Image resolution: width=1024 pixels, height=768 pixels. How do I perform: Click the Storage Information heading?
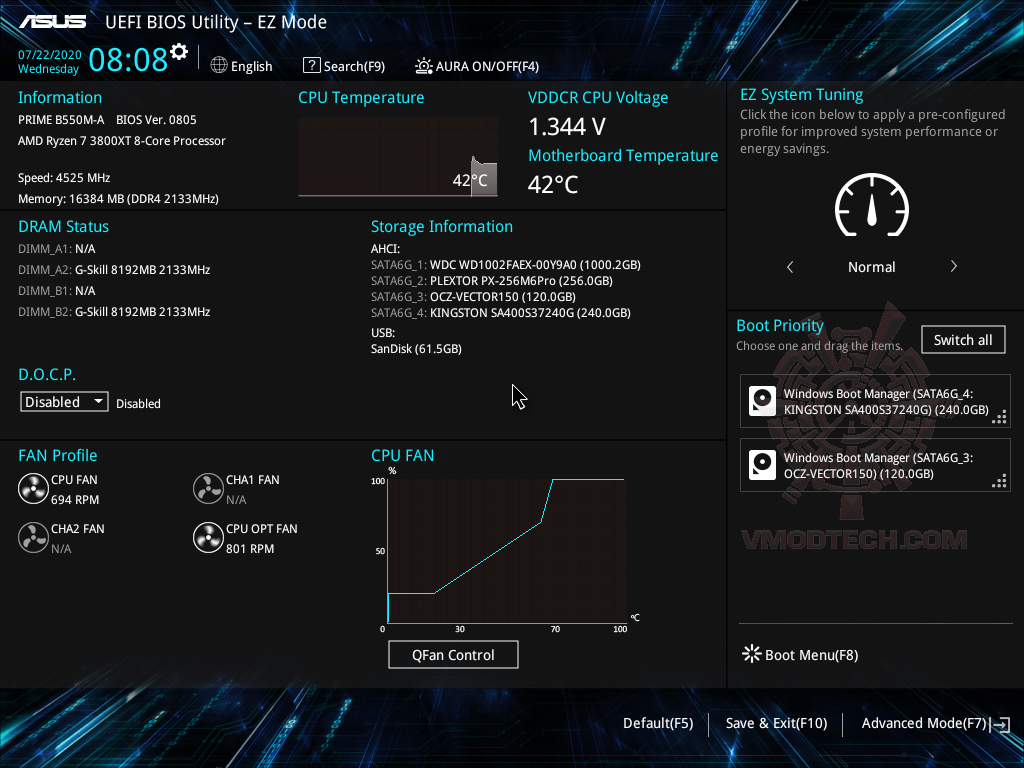pyautogui.click(x=442, y=227)
